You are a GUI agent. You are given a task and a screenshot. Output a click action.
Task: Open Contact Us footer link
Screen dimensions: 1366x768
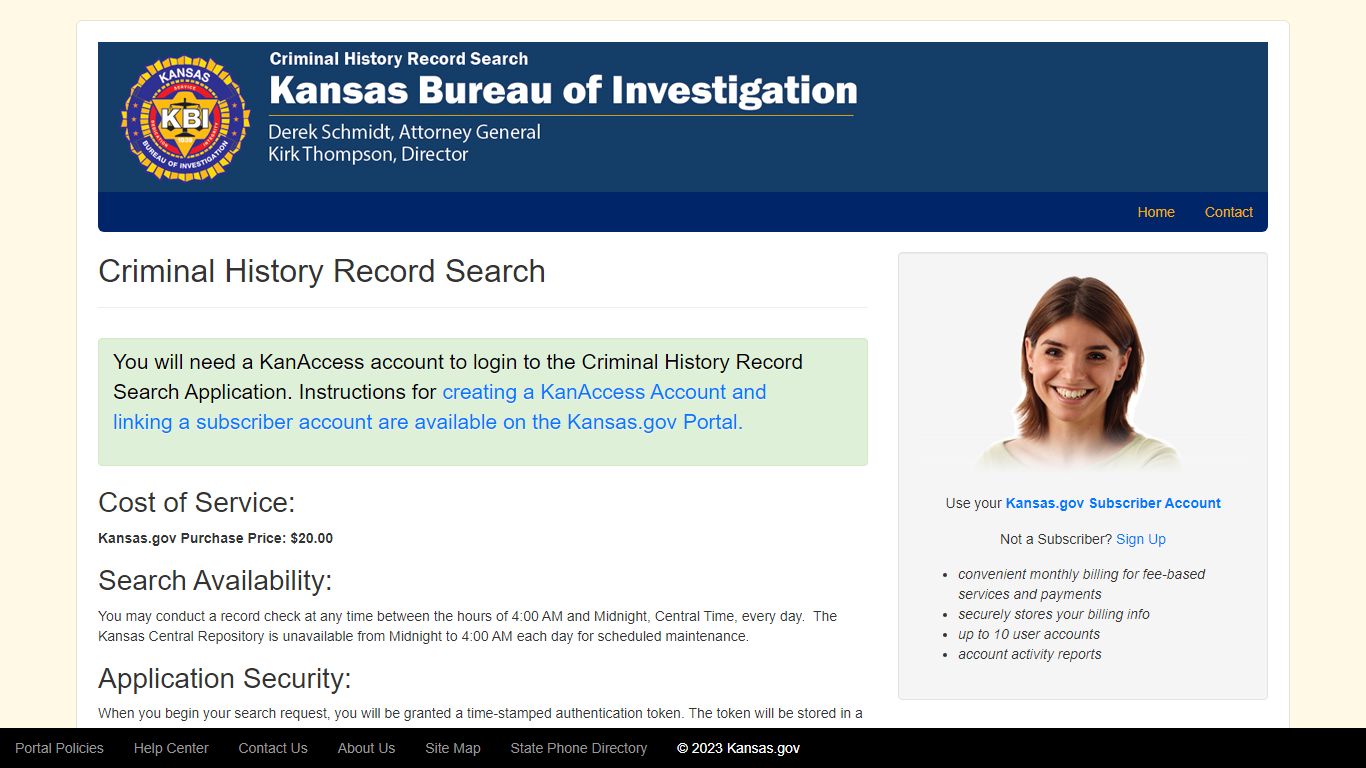tap(273, 748)
